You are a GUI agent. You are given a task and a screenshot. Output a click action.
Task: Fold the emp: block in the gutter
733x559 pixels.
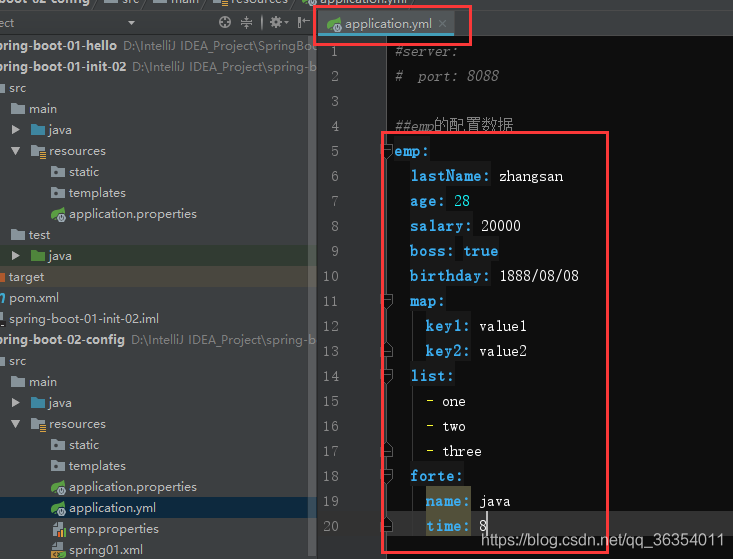click(388, 151)
